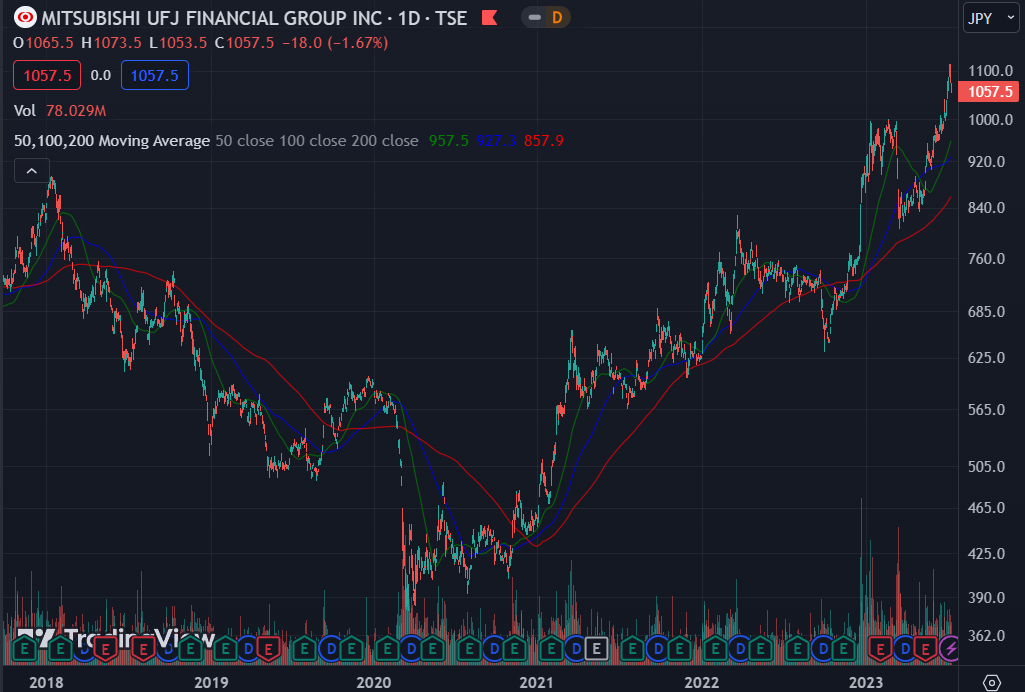Click the 1000.0 price axis label
The image size is (1025, 692).
990,120
